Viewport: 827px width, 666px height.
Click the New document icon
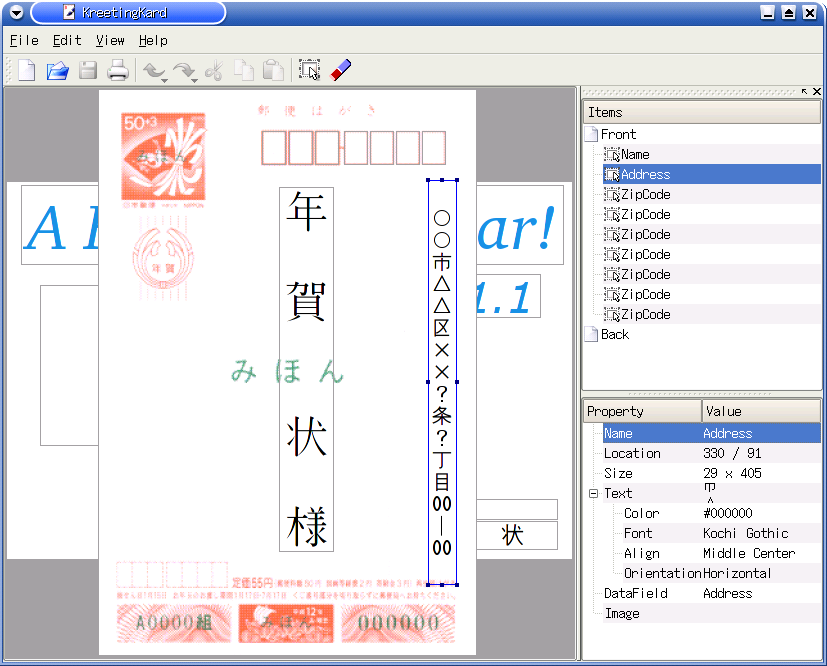click(27, 70)
